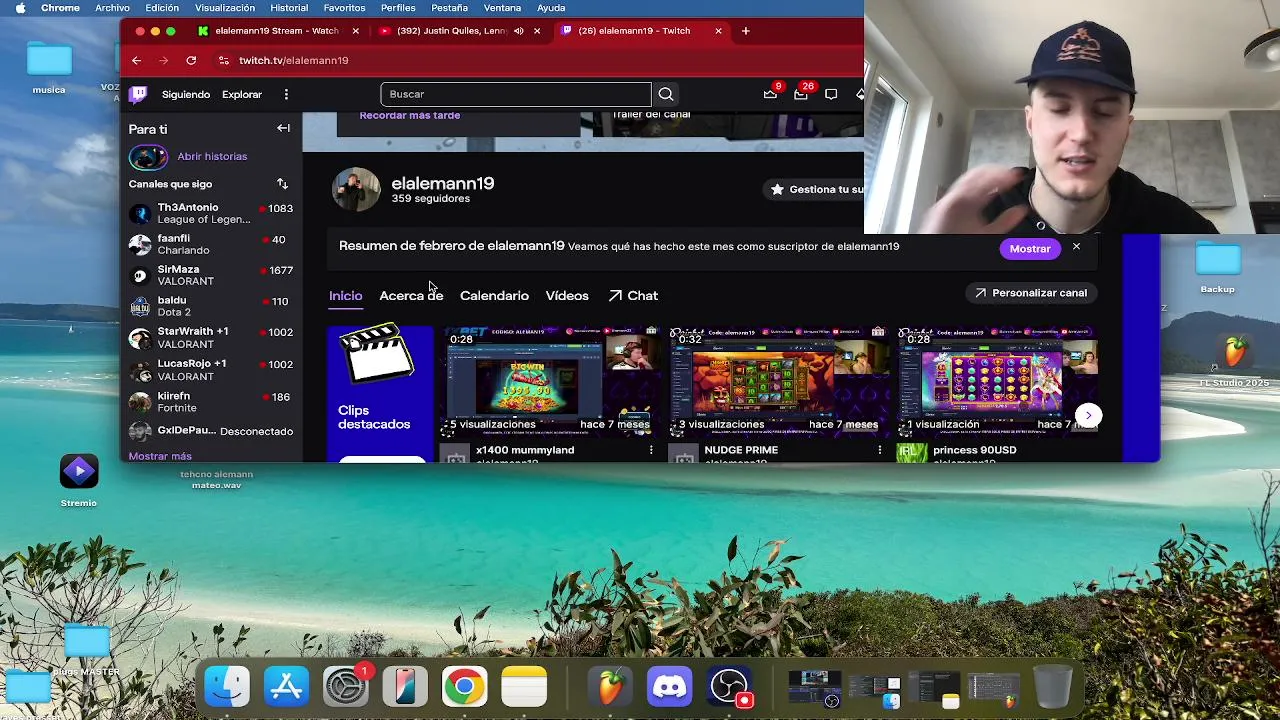Select the Vídeos channel tab
1280x720 pixels.
click(x=567, y=296)
